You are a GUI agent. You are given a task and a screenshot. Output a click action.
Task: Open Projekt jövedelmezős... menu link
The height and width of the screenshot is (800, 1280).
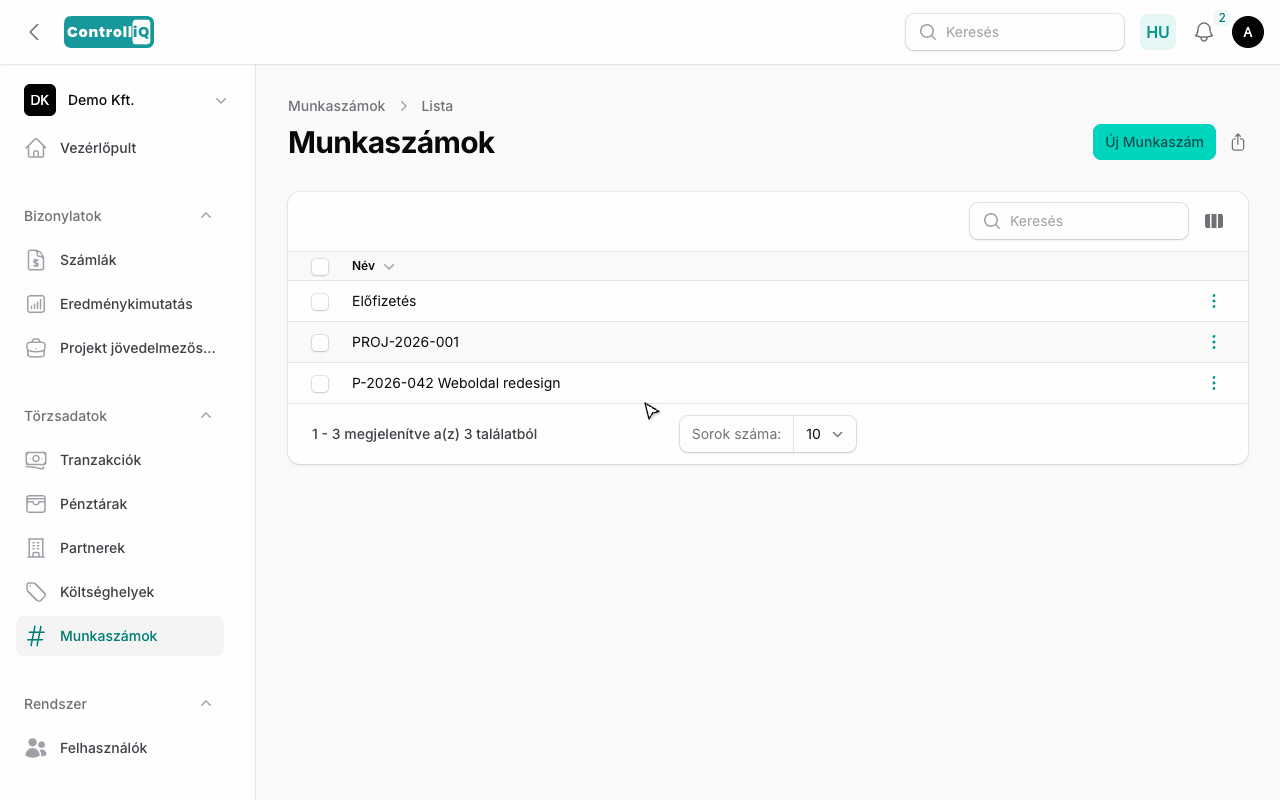tap(120, 348)
